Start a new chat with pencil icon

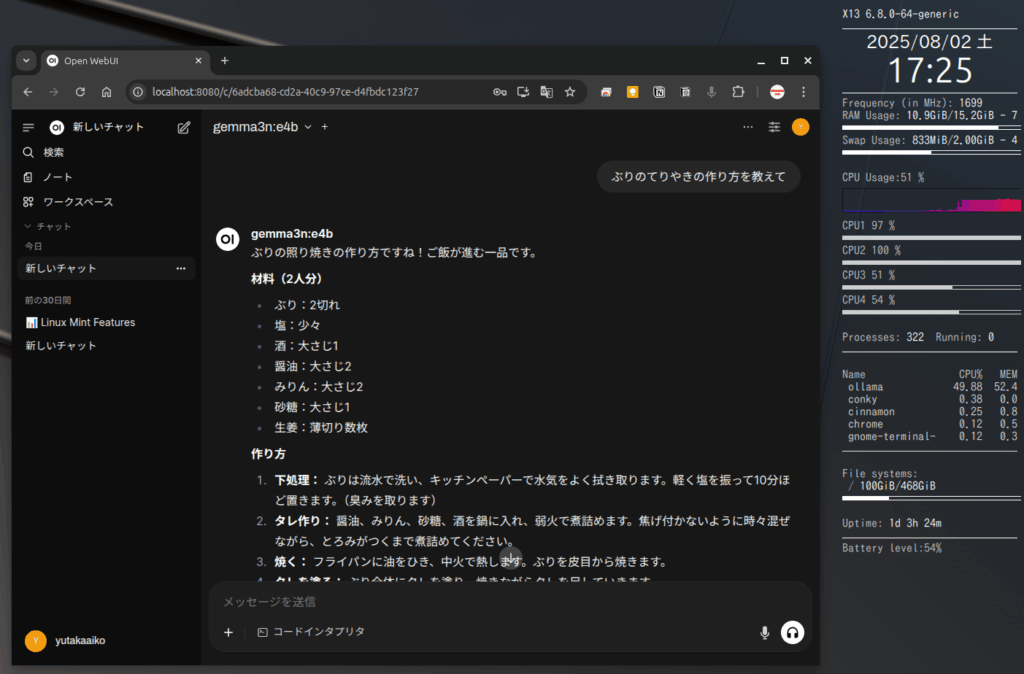point(183,127)
